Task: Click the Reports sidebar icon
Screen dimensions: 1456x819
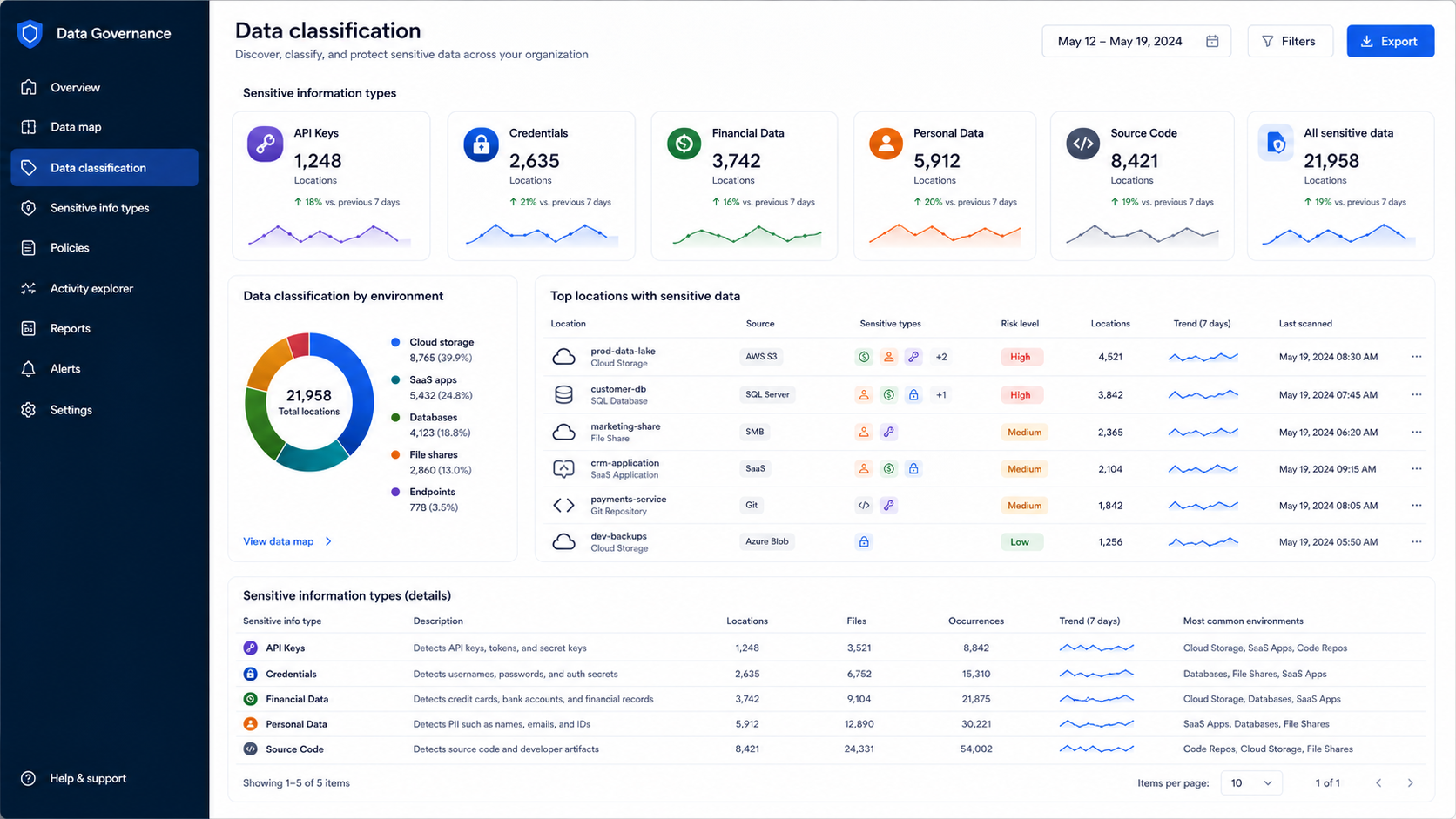Action: click(29, 328)
